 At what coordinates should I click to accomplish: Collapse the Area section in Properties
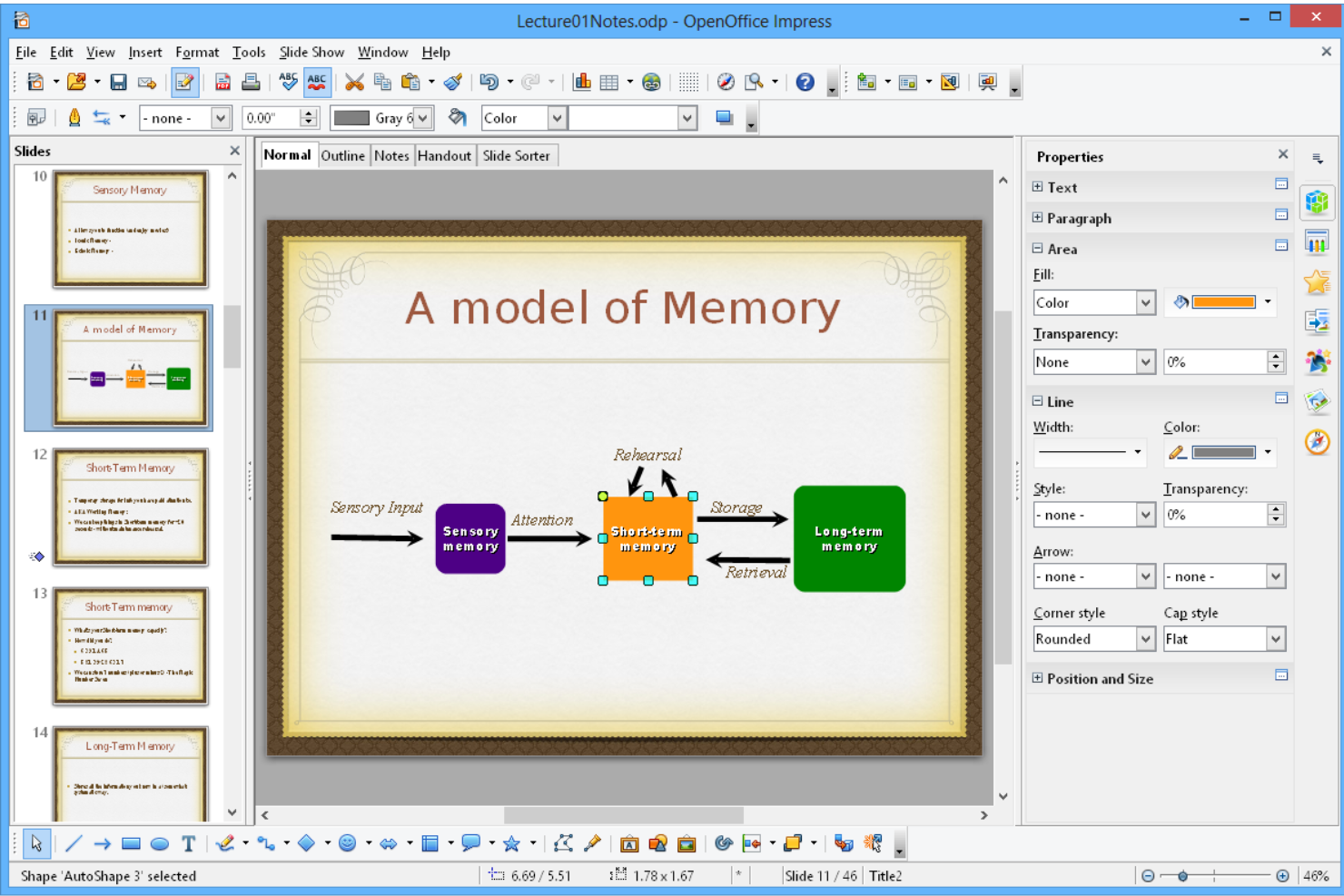point(1037,248)
